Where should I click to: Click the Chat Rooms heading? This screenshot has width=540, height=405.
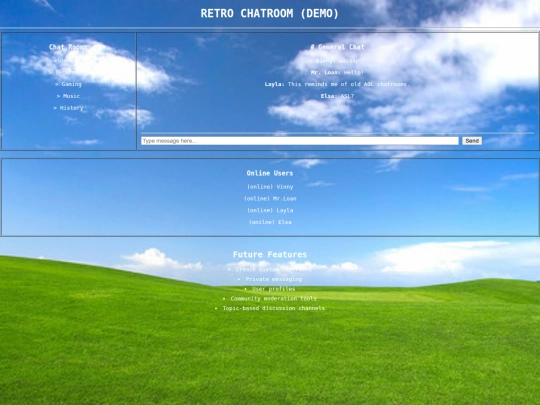(x=68, y=47)
